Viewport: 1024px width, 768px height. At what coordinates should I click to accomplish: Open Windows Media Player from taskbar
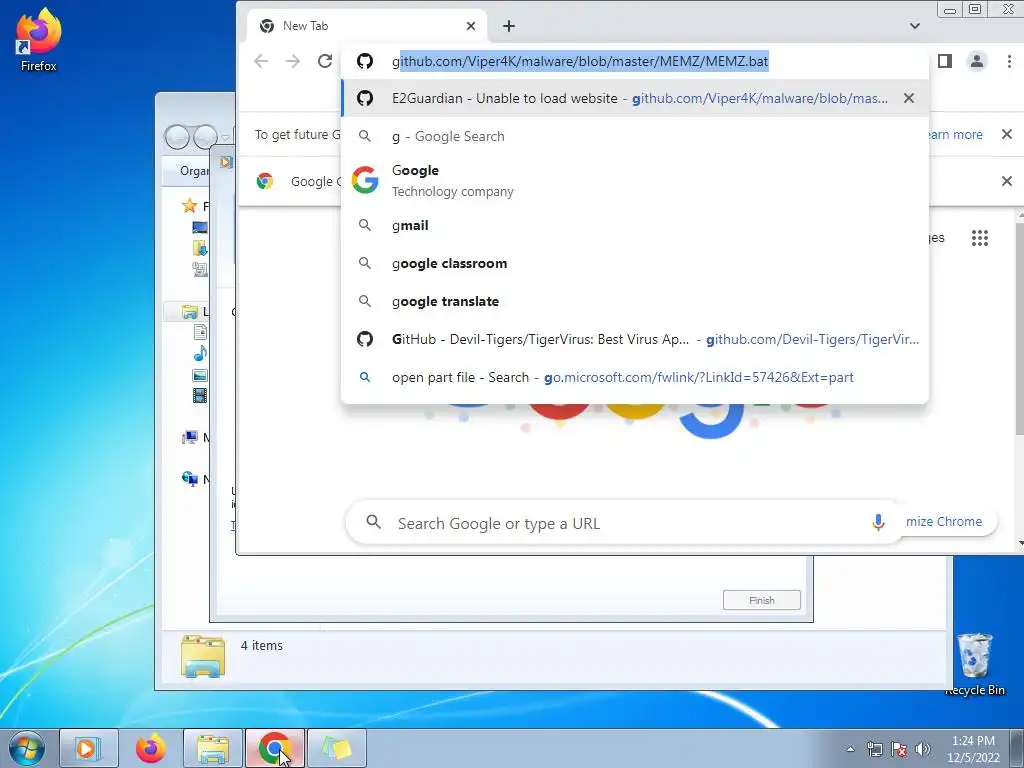click(89, 748)
